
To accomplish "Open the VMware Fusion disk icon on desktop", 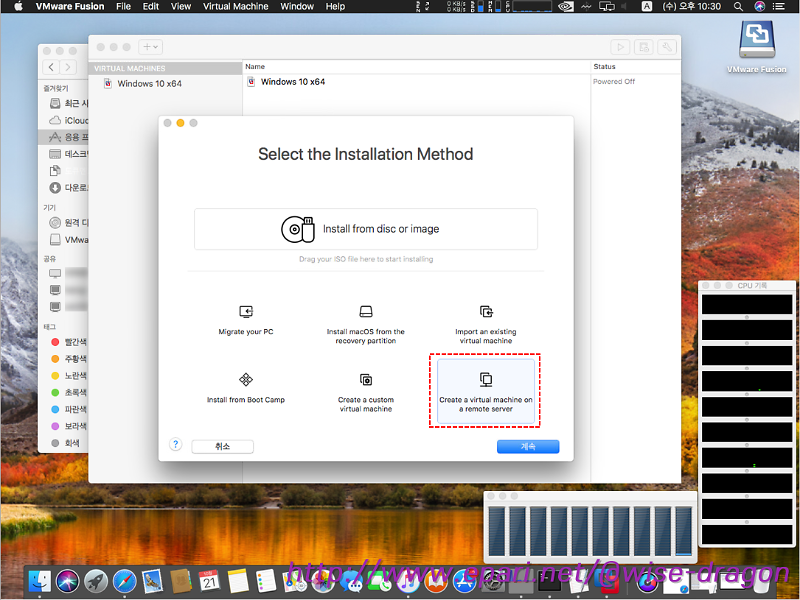I will [x=757, y=46].
